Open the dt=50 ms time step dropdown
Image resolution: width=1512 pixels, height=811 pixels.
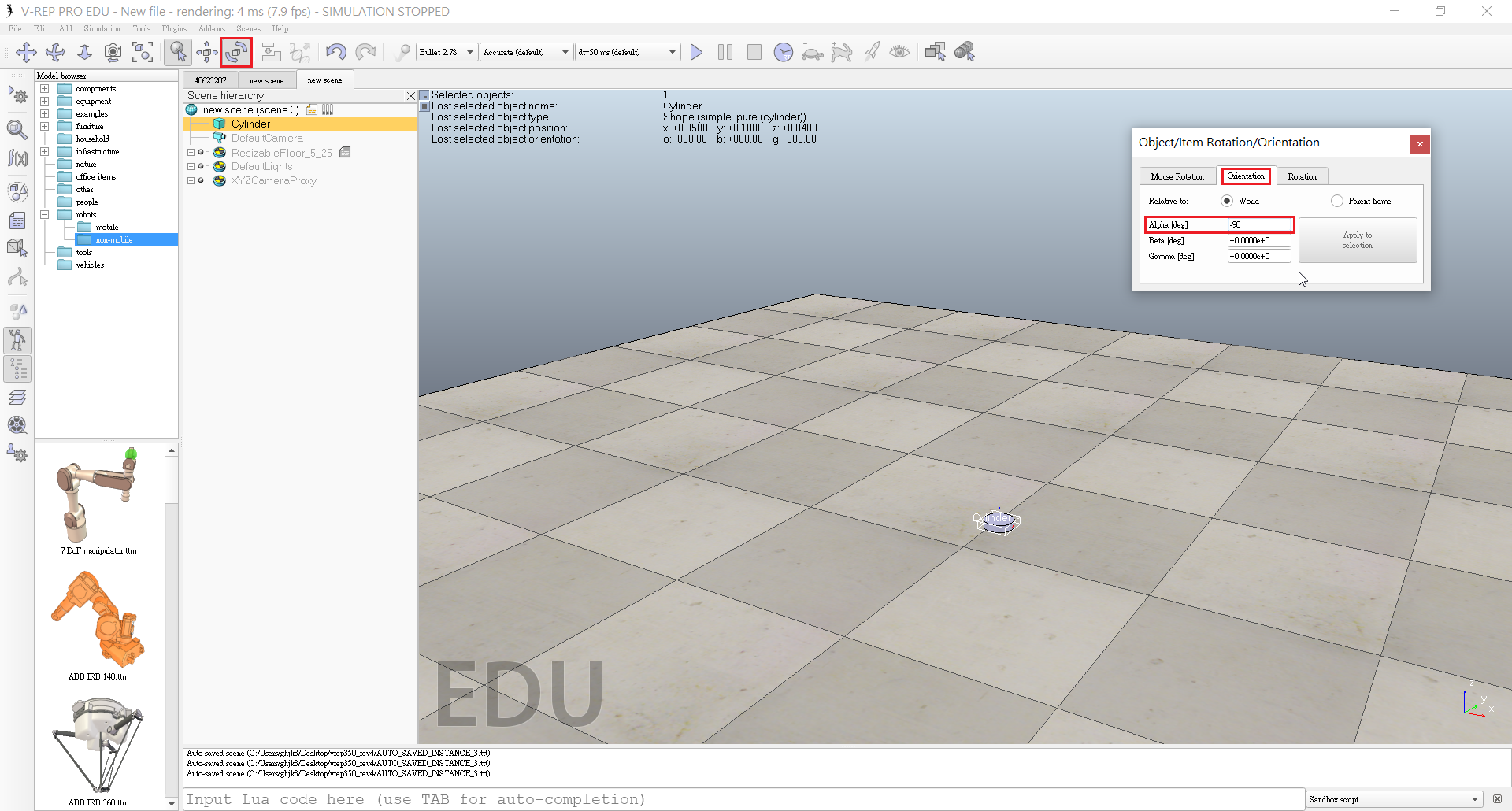tap(628, 52)
